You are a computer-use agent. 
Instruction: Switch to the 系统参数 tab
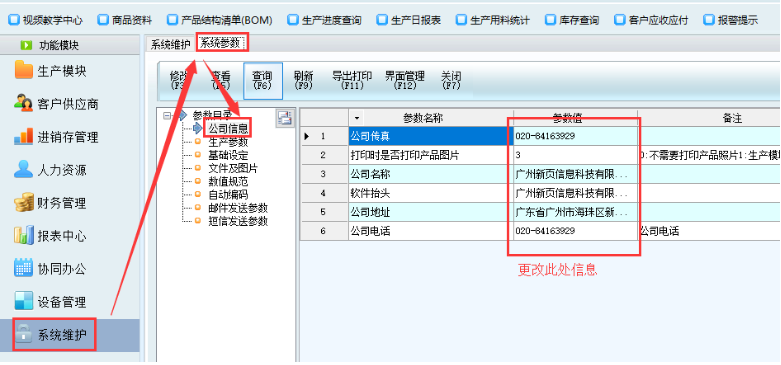220,44
